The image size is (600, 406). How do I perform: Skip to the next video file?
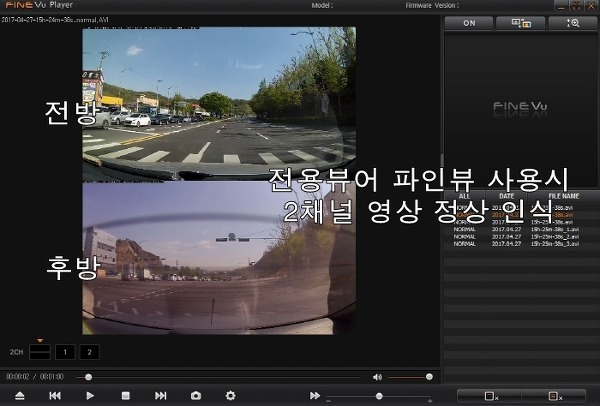pyautogui.click(x=160, y=396)
